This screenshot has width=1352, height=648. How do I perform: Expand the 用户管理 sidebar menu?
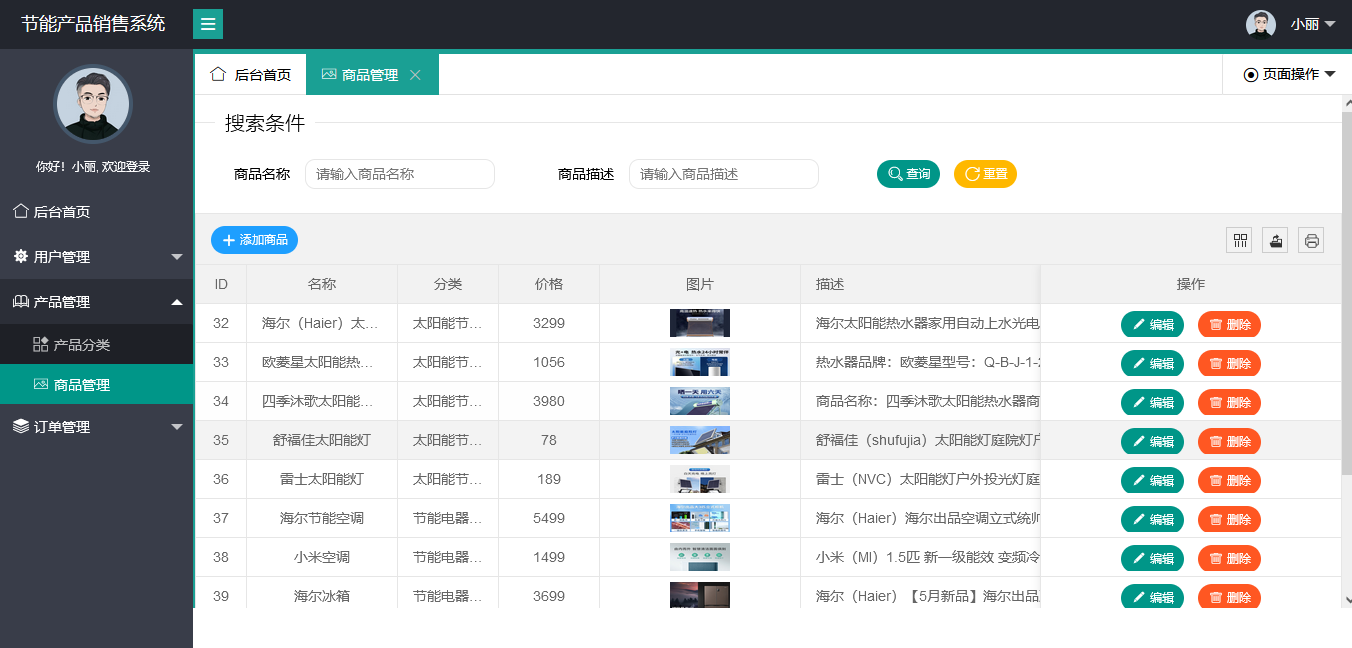(x=96, y=257)
